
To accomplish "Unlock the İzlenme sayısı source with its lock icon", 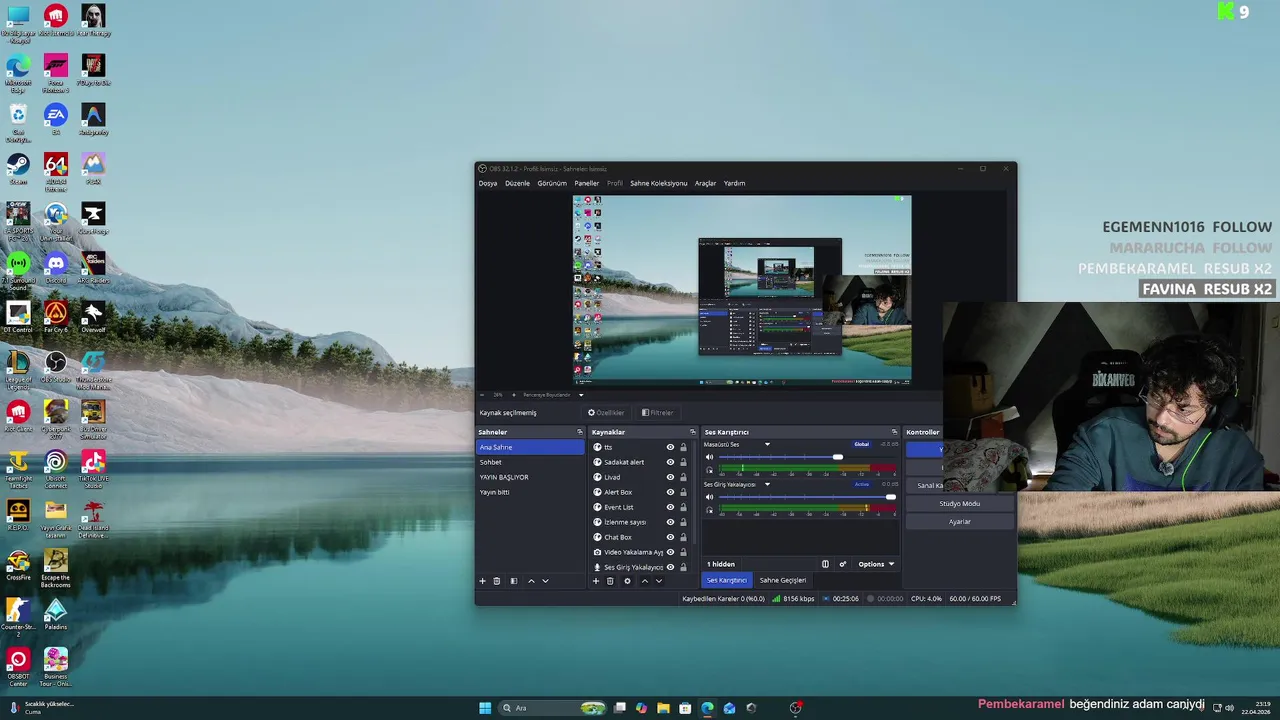I will (x=683, y=522).
